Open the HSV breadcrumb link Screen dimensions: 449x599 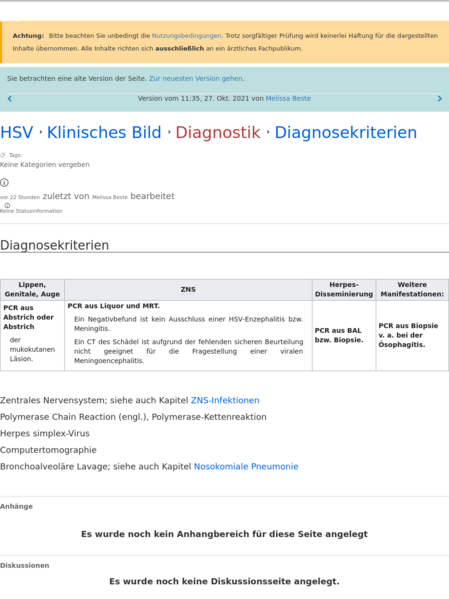coord(17,132)
